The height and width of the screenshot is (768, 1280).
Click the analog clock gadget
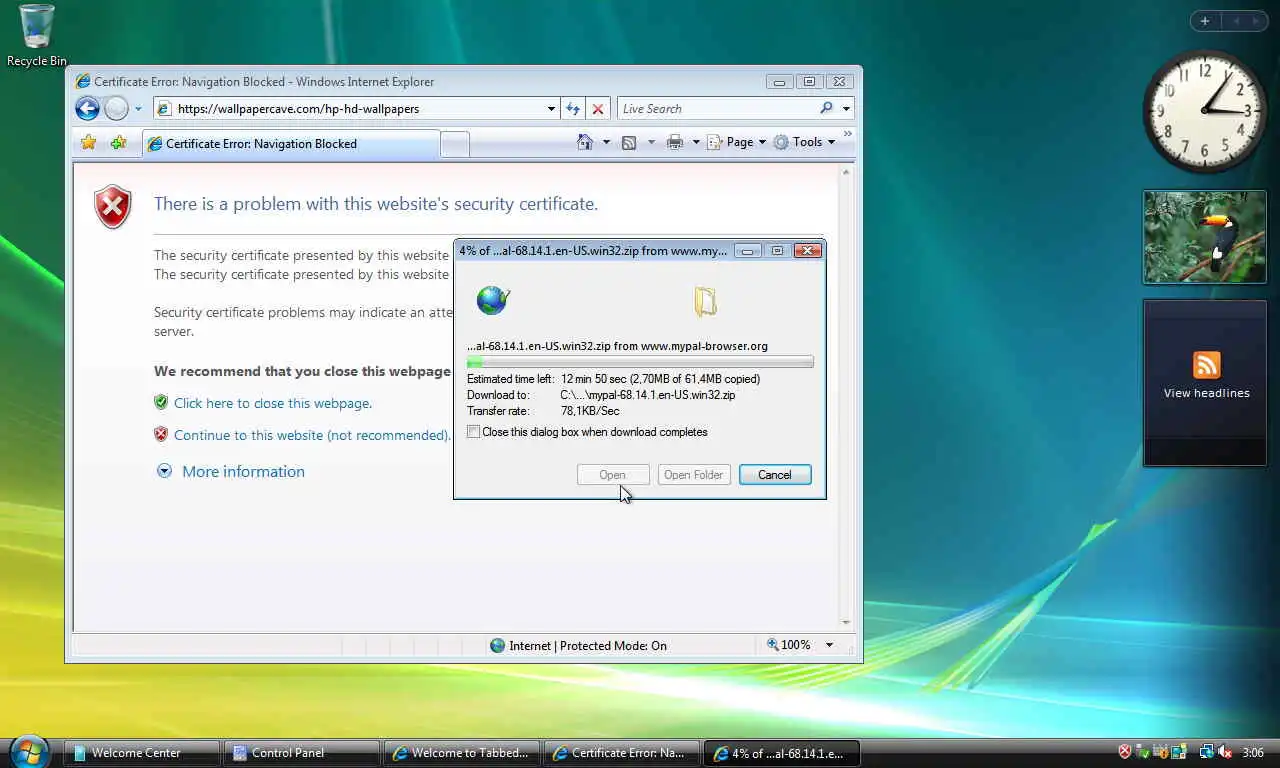pyautogui.click(x=1205, y=110)
